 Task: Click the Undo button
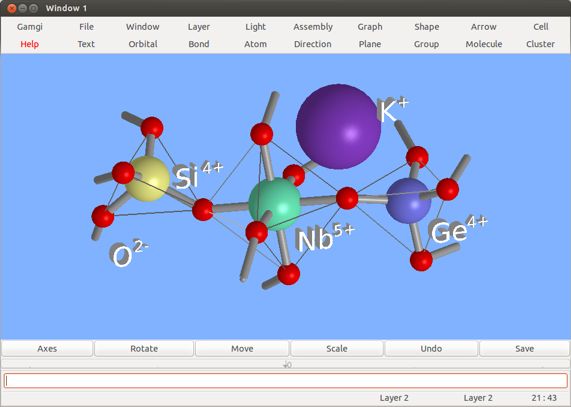[x=431, y=348]
